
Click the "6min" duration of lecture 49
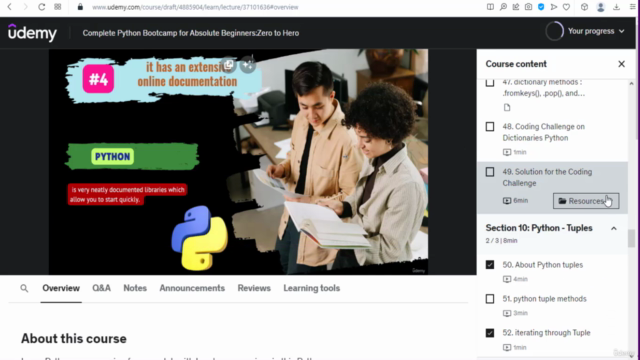520,200
